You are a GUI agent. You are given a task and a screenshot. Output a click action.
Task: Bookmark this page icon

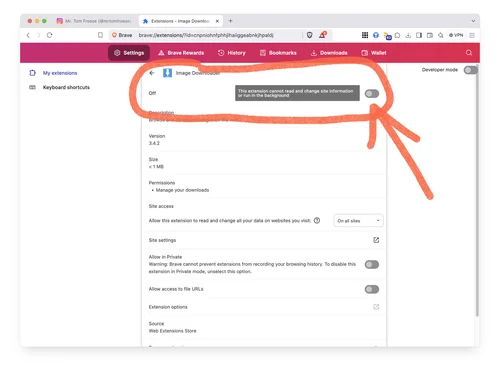[100, 35]
